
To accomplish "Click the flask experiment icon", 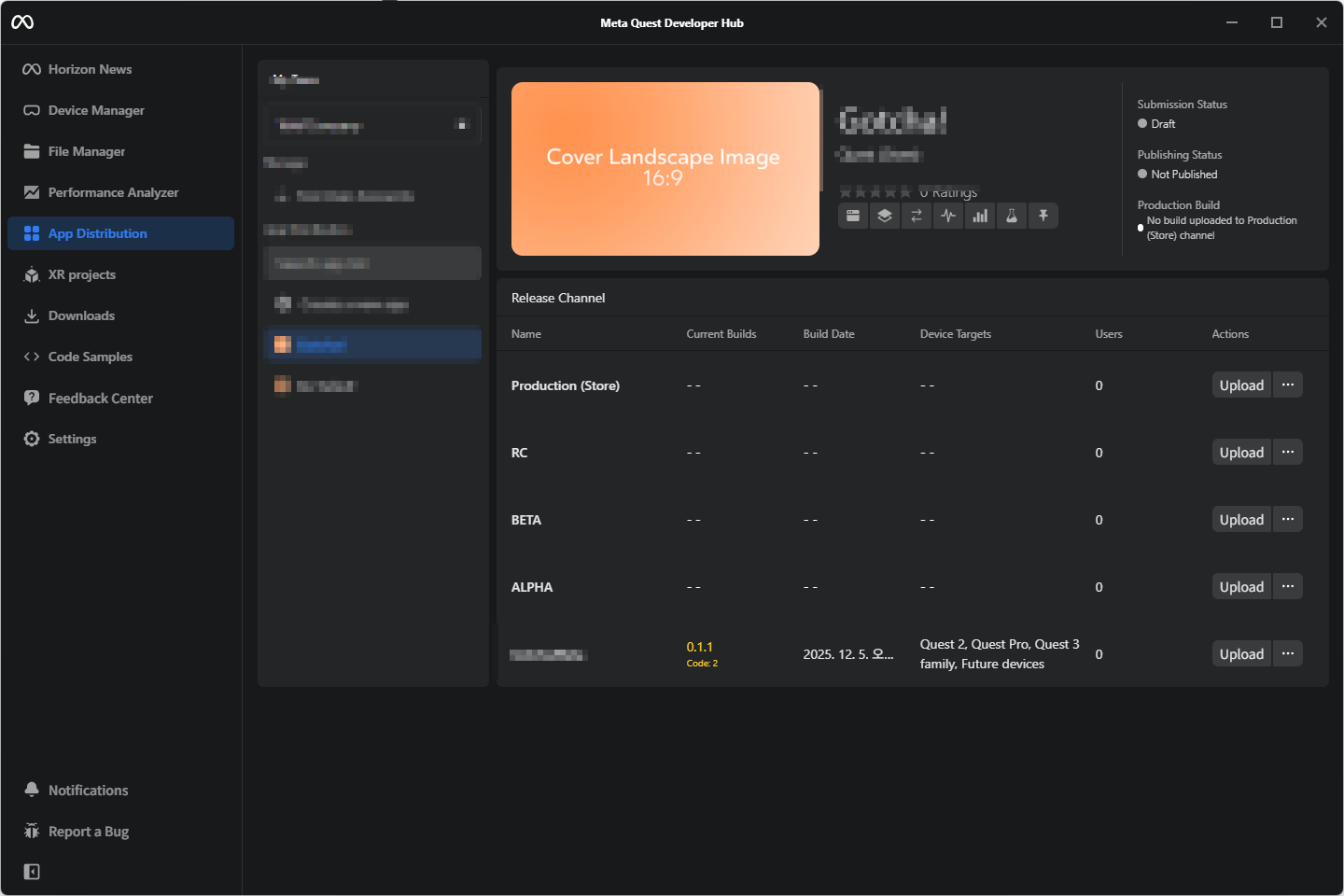I will coord(1012,216).
